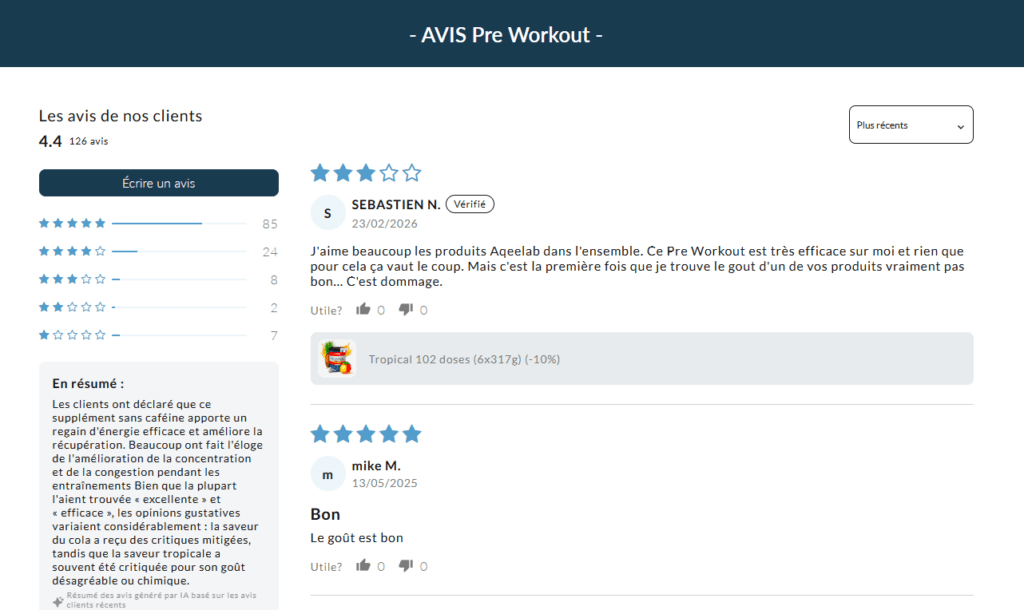Click the 'S' avatar of Sebastien N.
This screenshot has width=1024, height=610.
pyautogui.click(x=327, y=212)
